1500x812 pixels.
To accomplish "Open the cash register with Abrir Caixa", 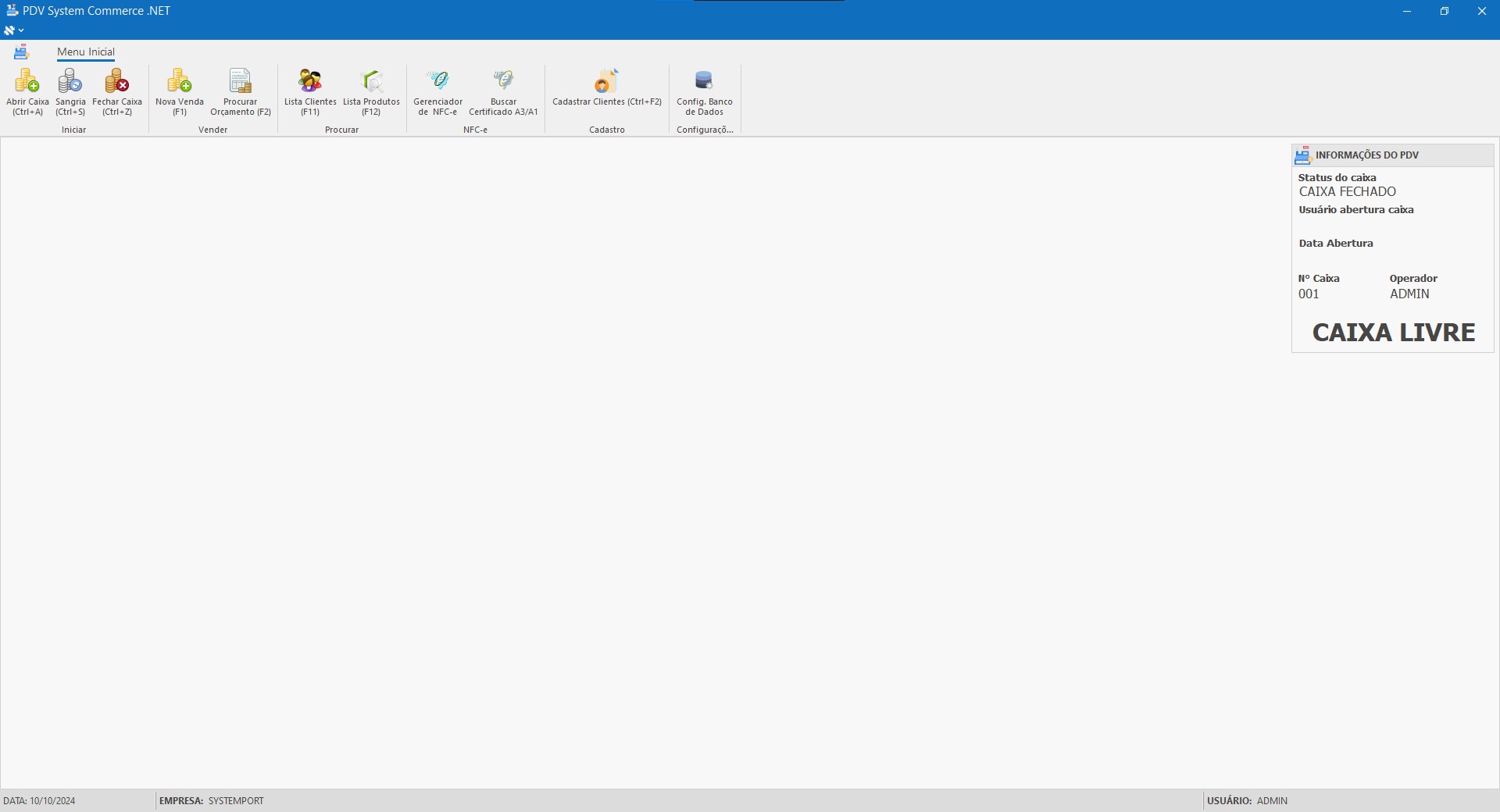I will 27,91.
